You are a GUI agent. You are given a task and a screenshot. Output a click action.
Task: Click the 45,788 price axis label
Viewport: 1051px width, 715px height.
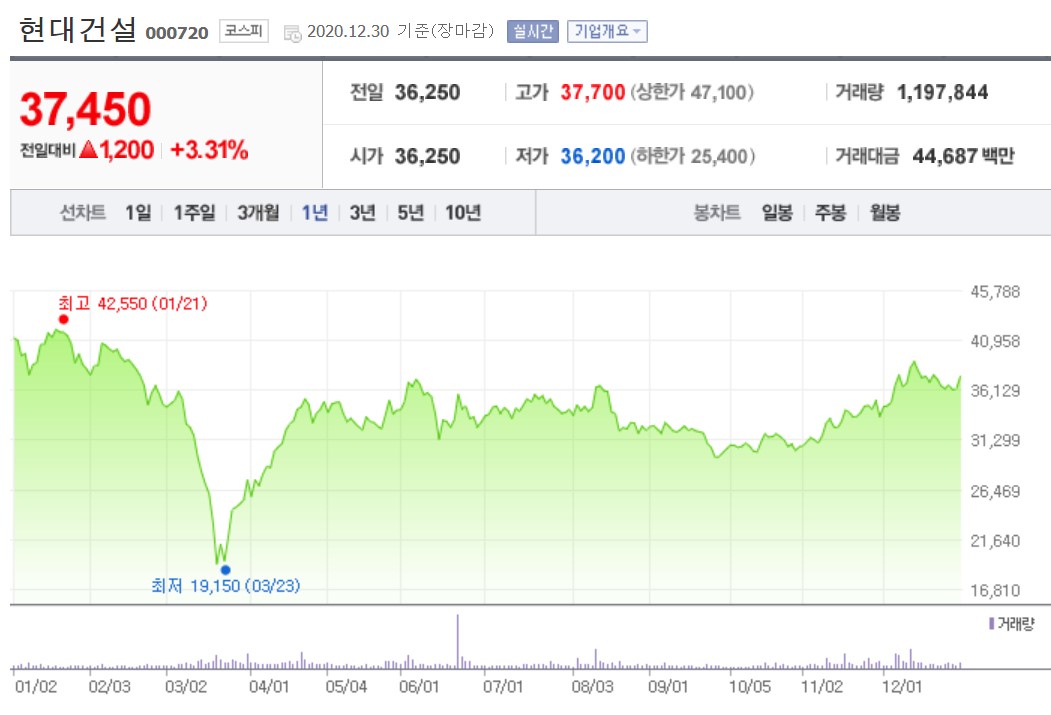(995, 291)
